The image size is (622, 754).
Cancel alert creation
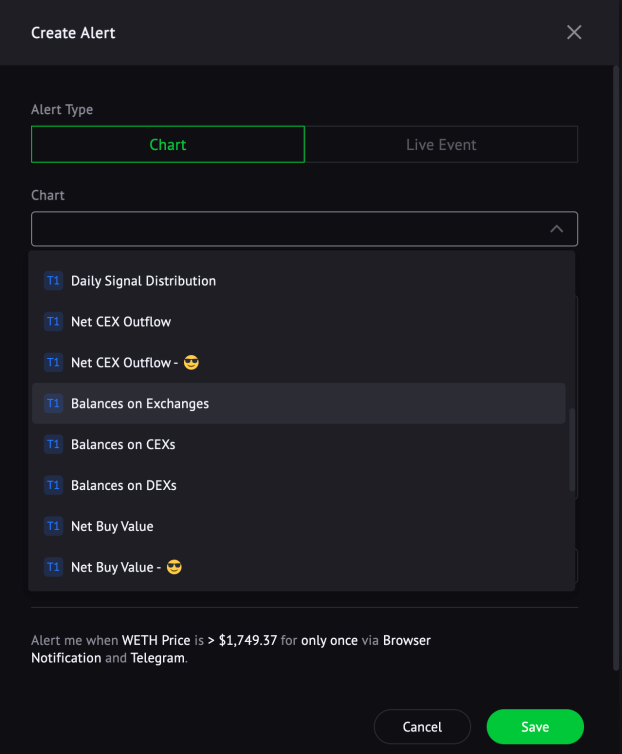[422, 727]
